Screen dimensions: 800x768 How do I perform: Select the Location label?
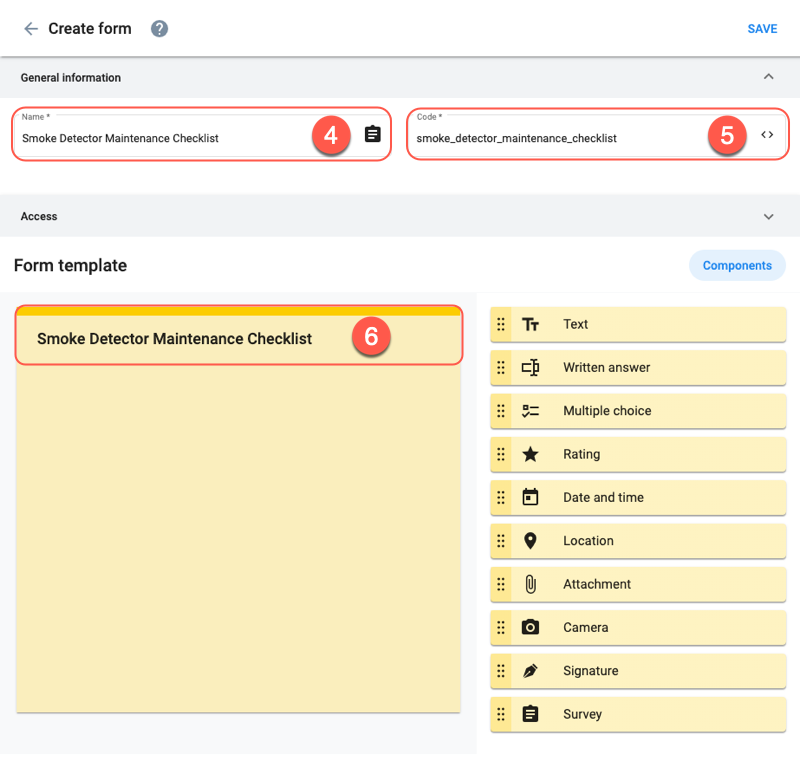(588, 541)
